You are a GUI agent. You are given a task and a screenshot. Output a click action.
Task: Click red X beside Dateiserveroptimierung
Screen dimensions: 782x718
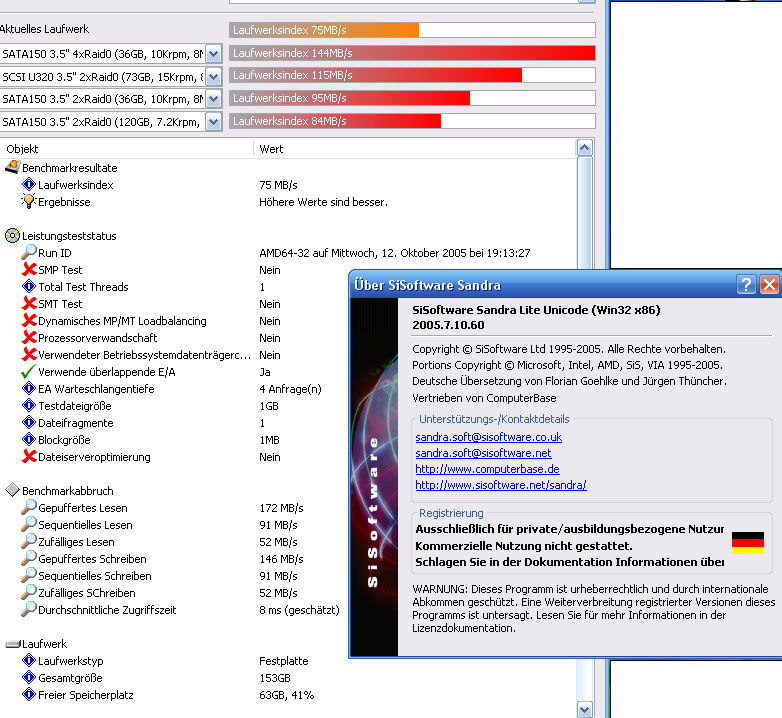[x=29, y=456]
